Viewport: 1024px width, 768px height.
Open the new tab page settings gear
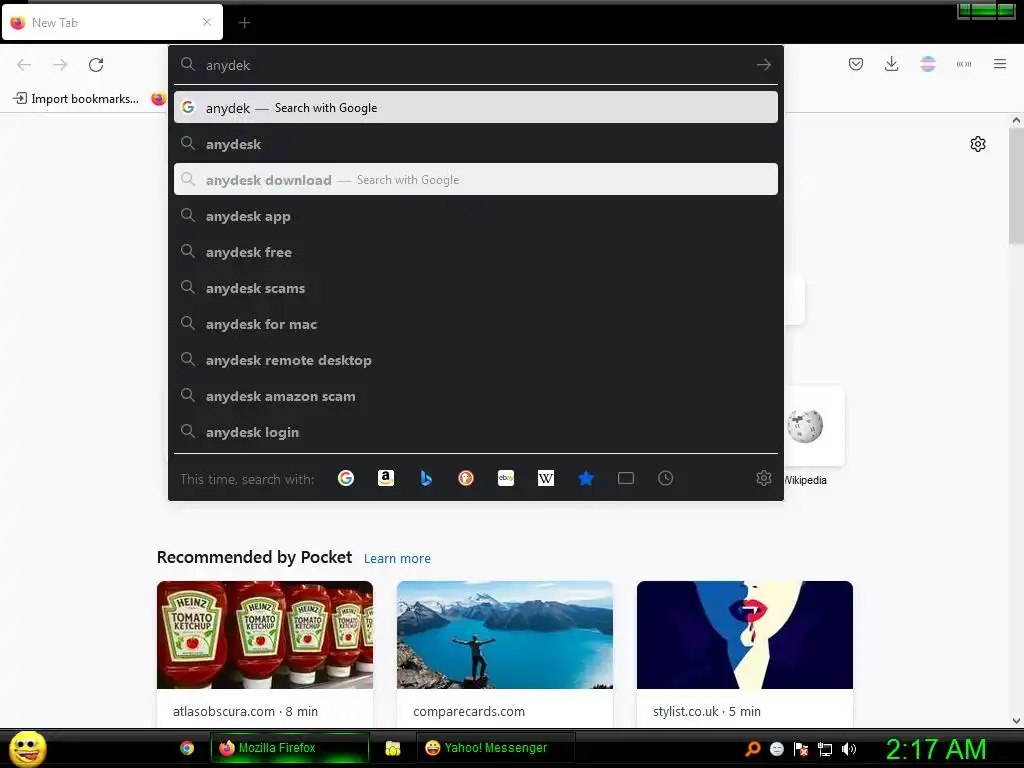977,144
